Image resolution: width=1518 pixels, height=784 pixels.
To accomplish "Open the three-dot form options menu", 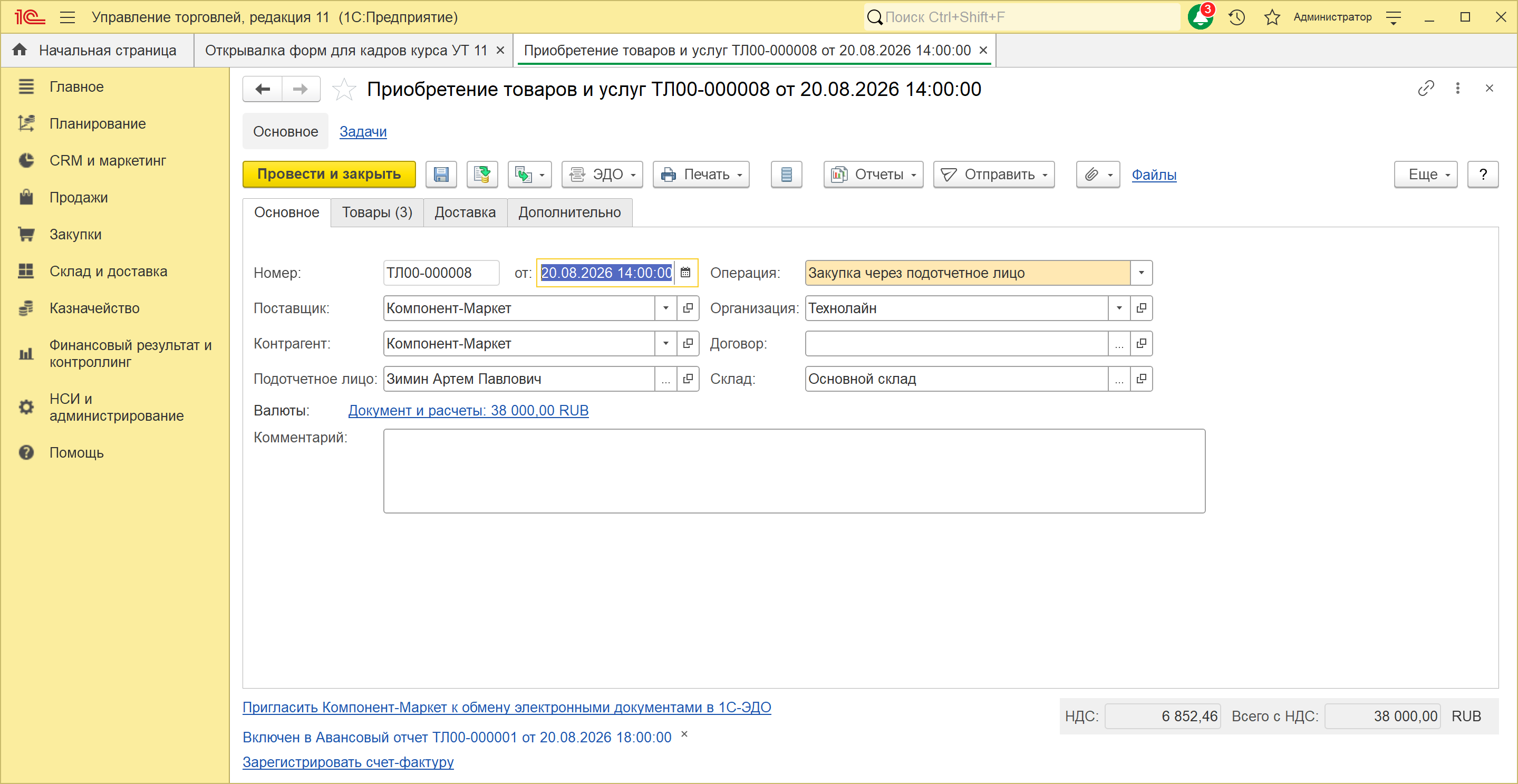I will [x=1457, y=89].
